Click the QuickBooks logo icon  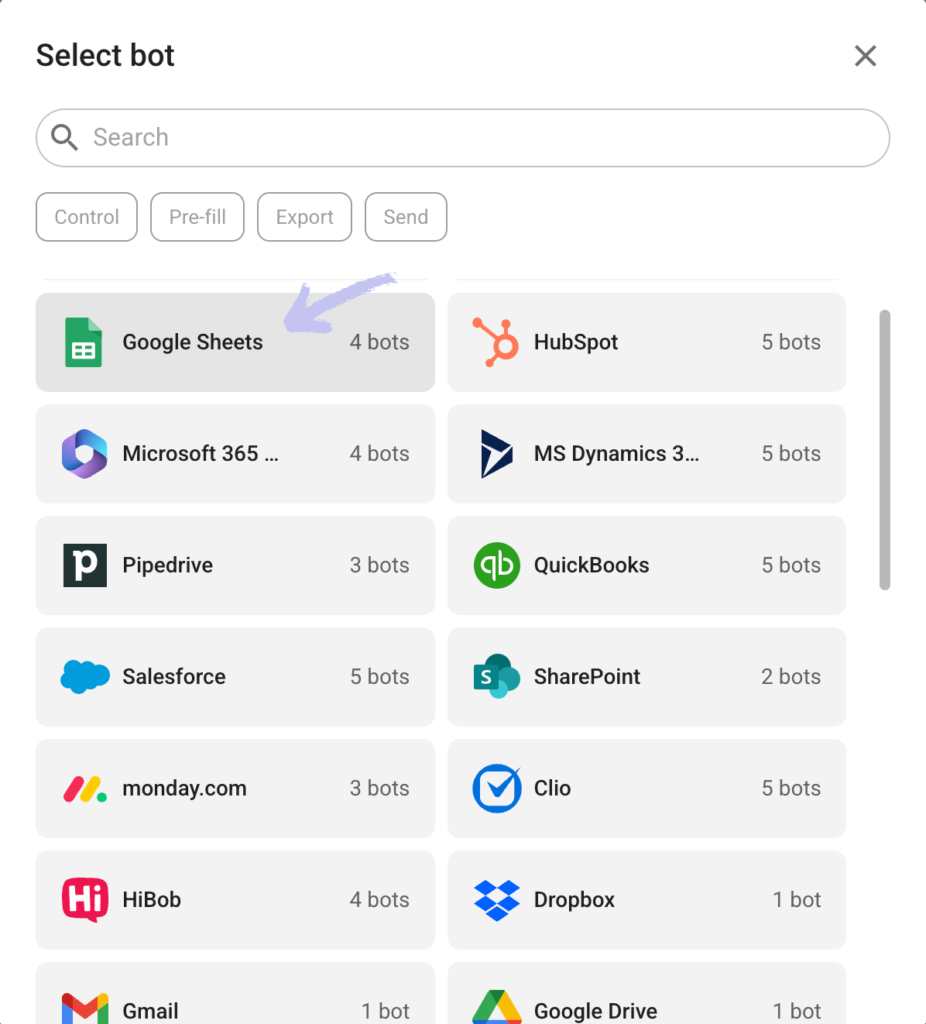click(497, 566)
